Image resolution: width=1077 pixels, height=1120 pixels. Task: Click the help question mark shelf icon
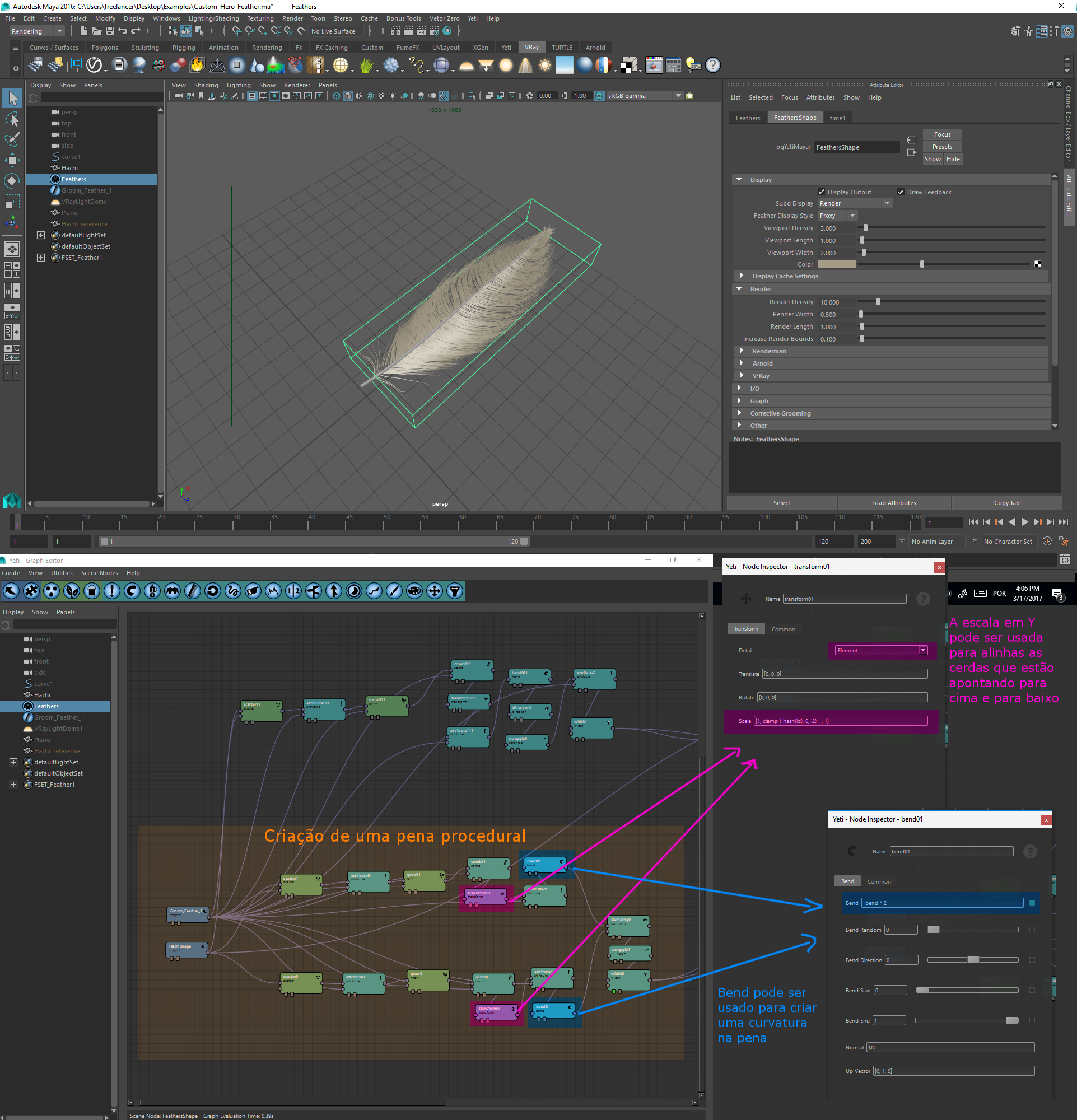(x=712, y=65)
